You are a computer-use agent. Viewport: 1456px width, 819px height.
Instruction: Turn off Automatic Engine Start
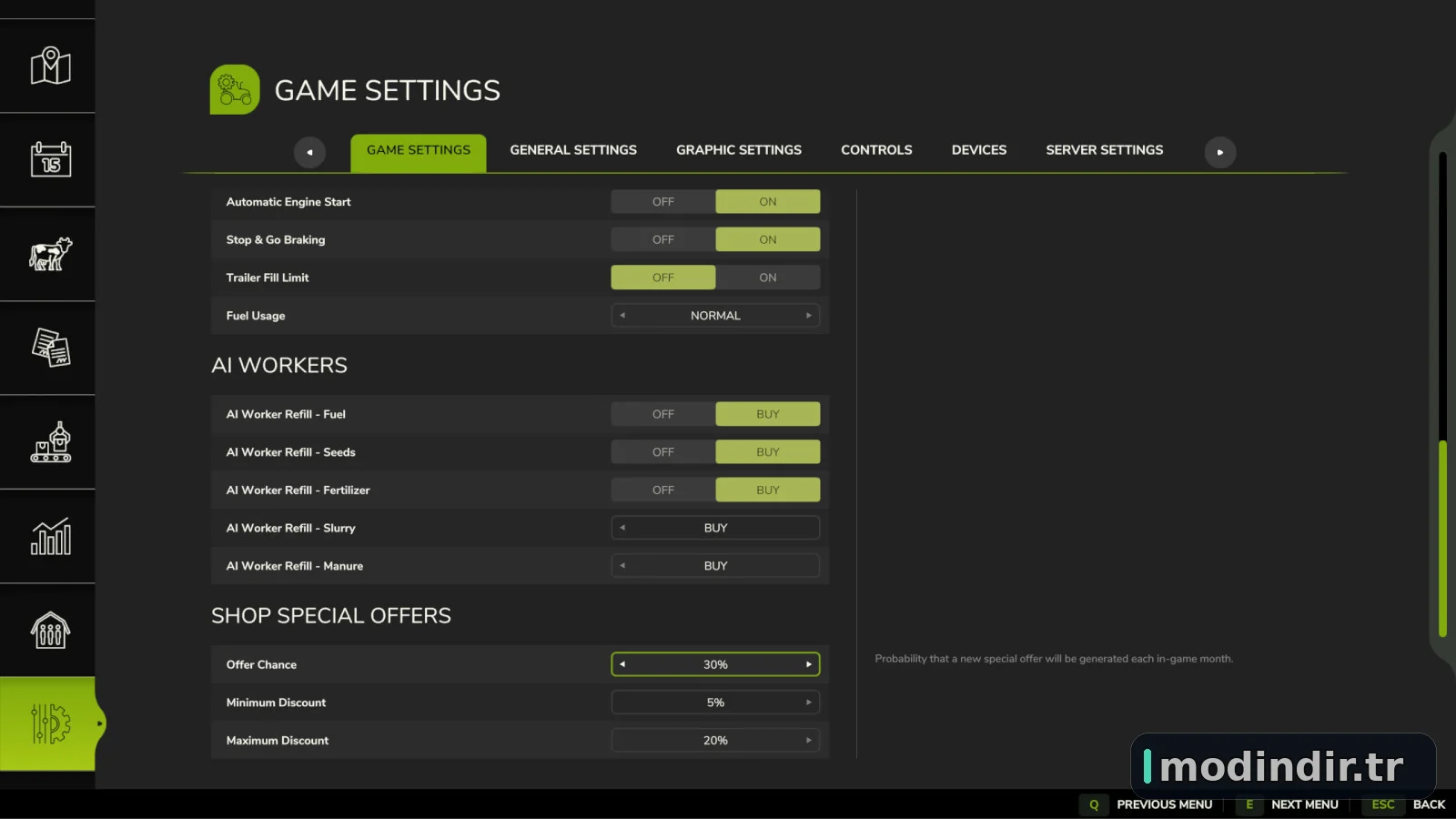(x=663, y=202)
